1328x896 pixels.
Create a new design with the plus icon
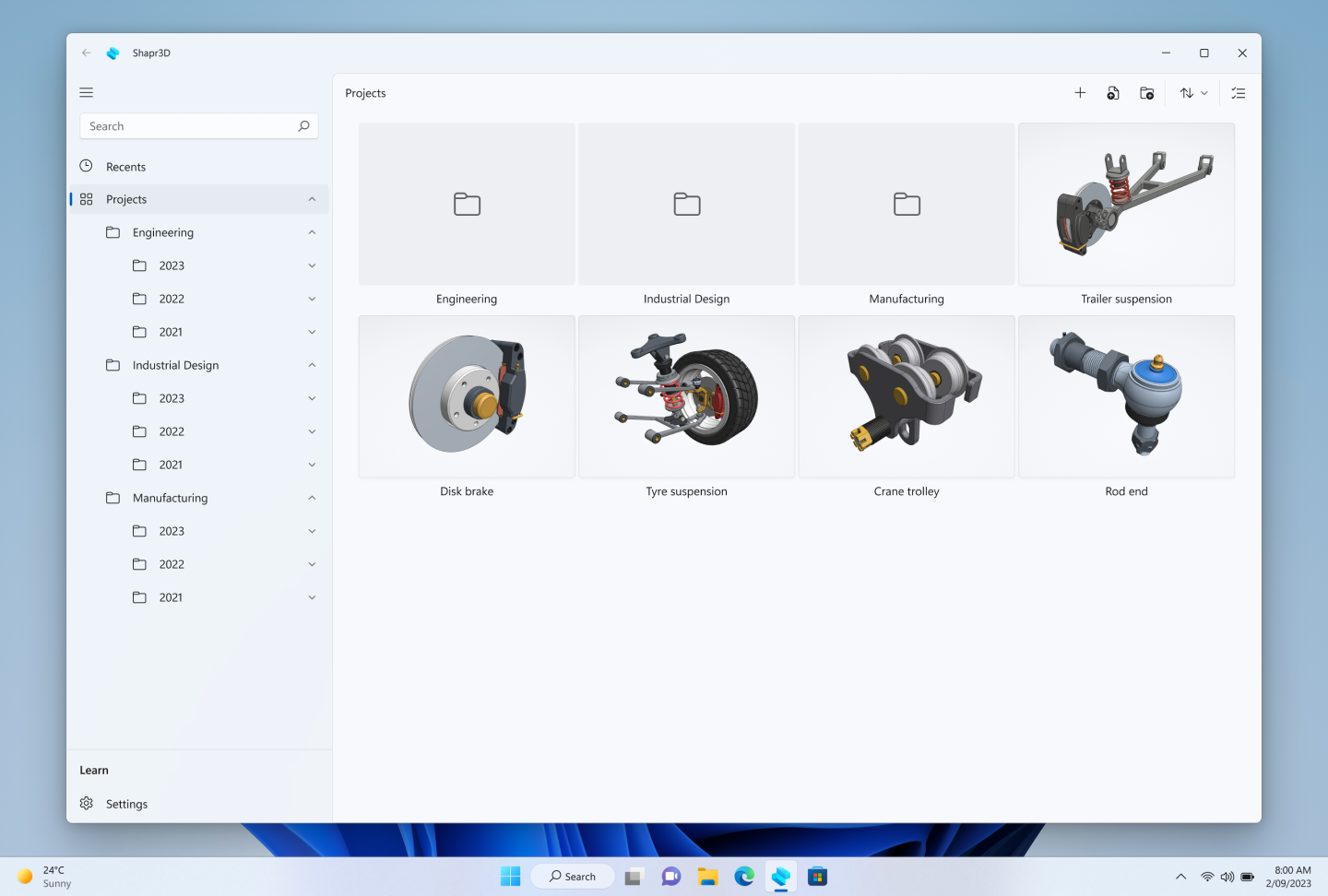tap(1080, 92)
